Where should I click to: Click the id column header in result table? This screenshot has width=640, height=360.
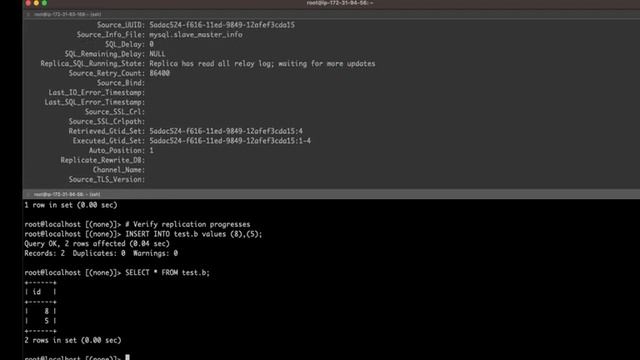37,292
